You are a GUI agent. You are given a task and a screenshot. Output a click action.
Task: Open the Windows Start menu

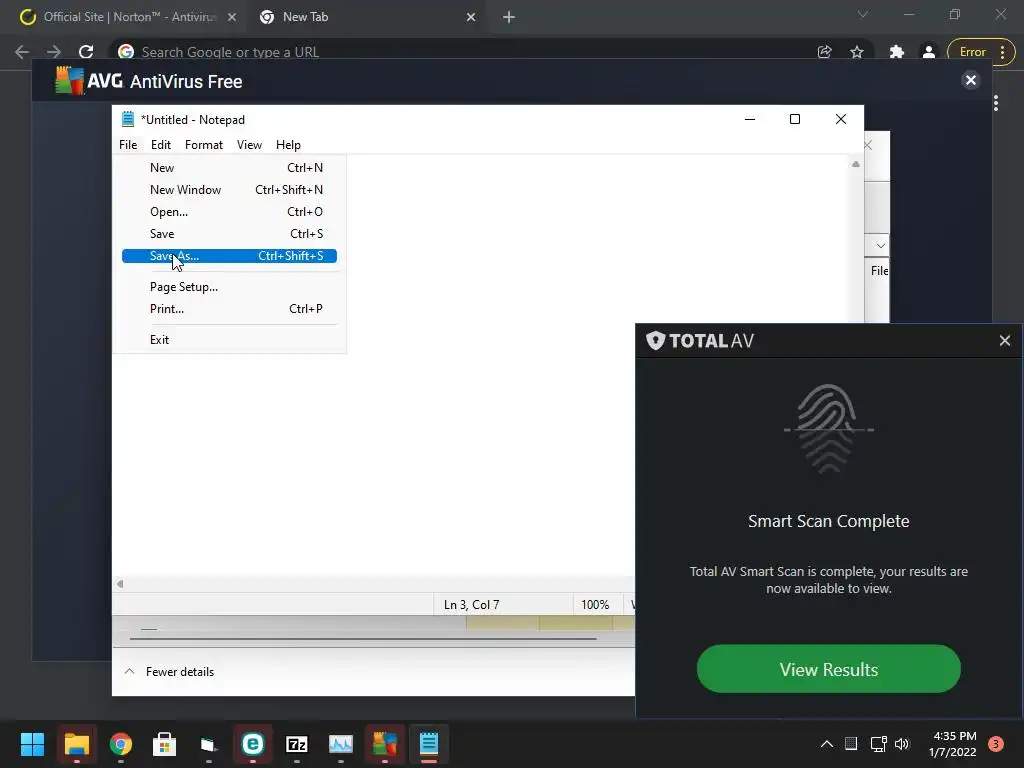32,744
